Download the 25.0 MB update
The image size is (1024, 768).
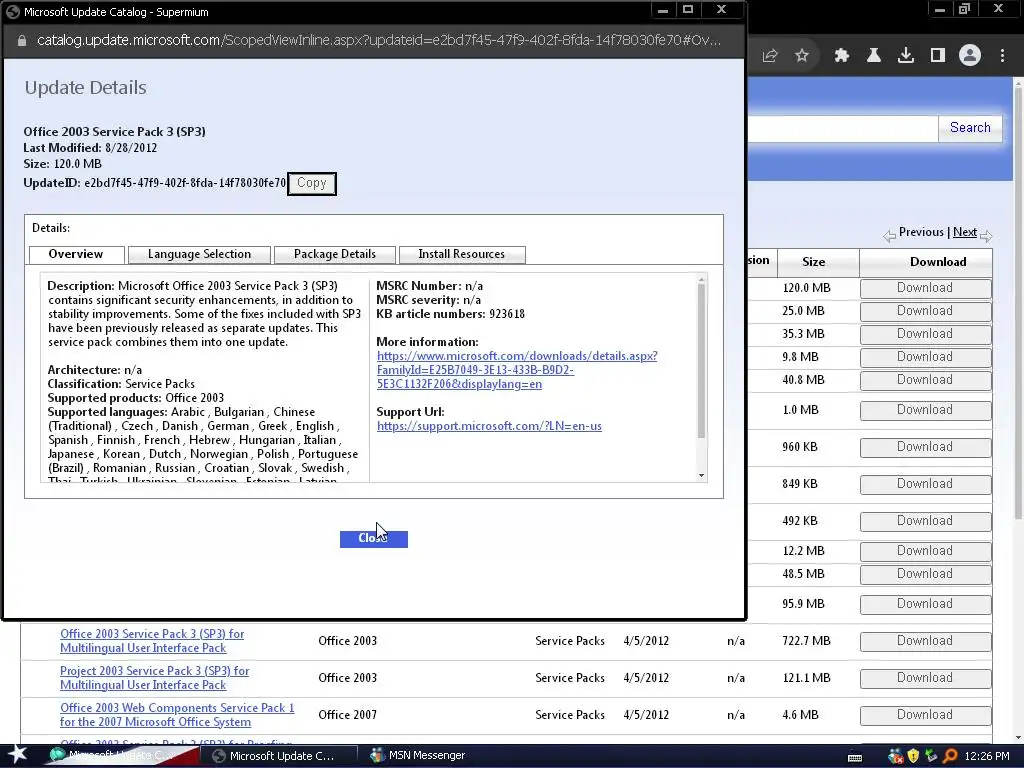coord(925,311)
